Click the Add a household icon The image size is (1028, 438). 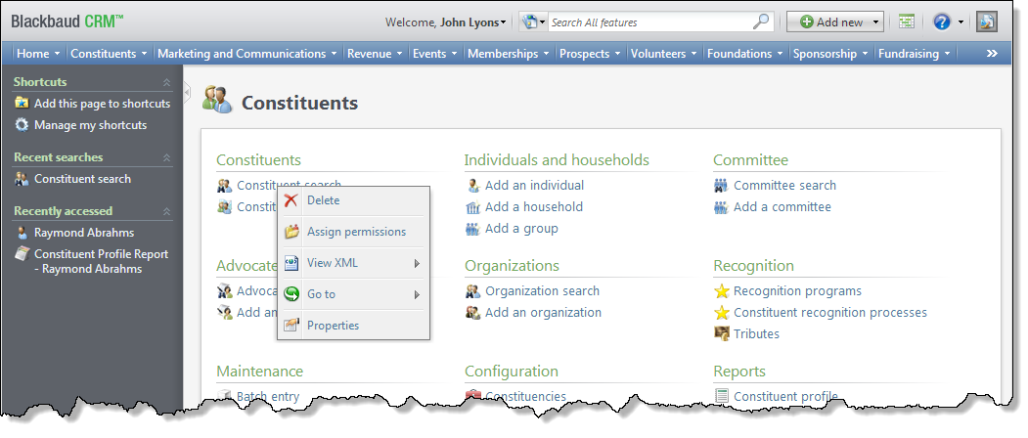point(473,207)
